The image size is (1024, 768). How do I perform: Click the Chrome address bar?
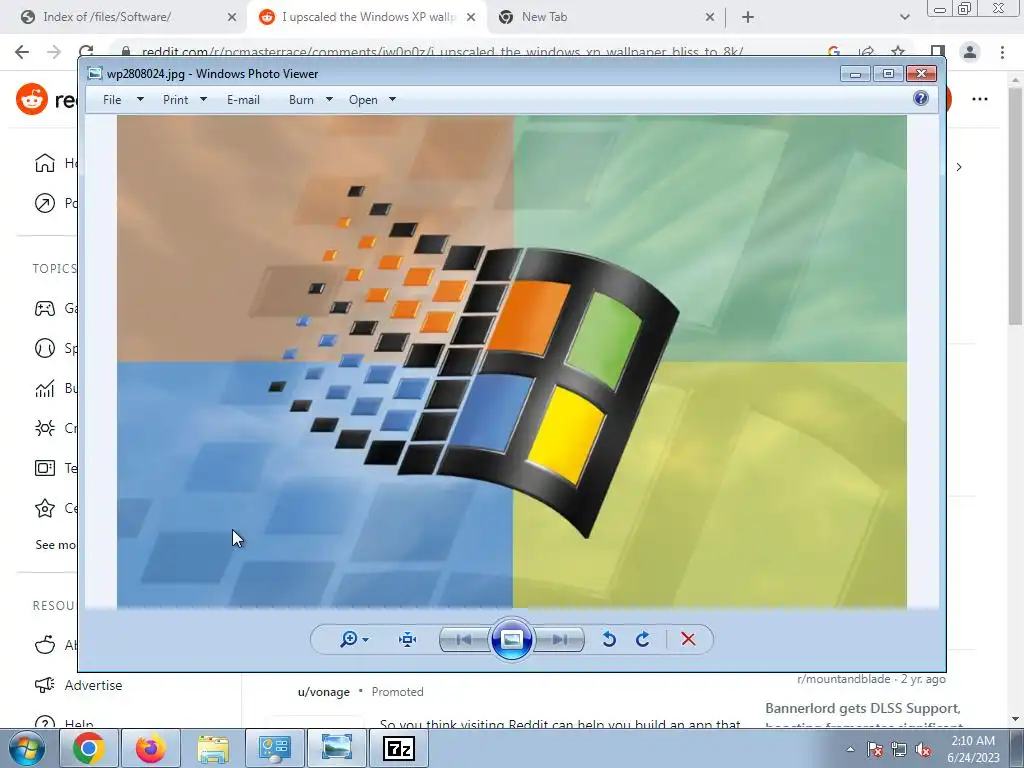444,52
